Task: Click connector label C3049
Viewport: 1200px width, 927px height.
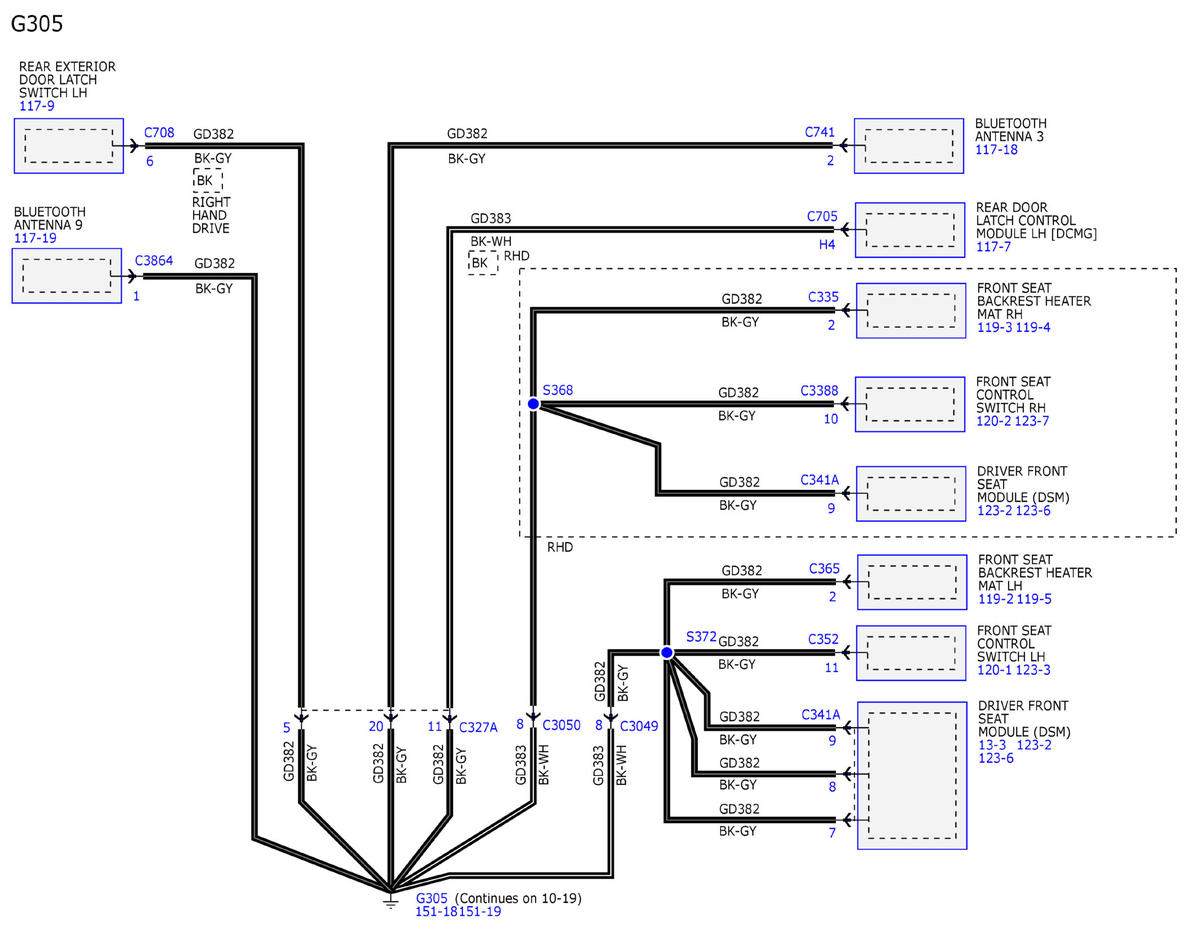Action: pyautogui.click(x=639, y=726)
